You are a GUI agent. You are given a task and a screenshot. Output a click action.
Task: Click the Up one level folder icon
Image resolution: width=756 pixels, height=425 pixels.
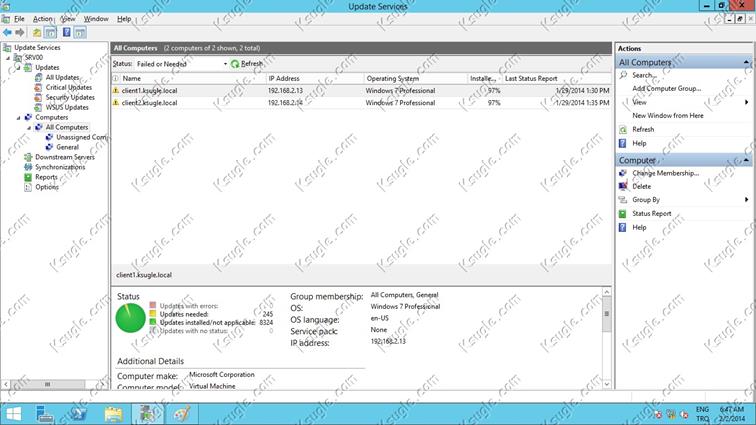pos(37,32)
